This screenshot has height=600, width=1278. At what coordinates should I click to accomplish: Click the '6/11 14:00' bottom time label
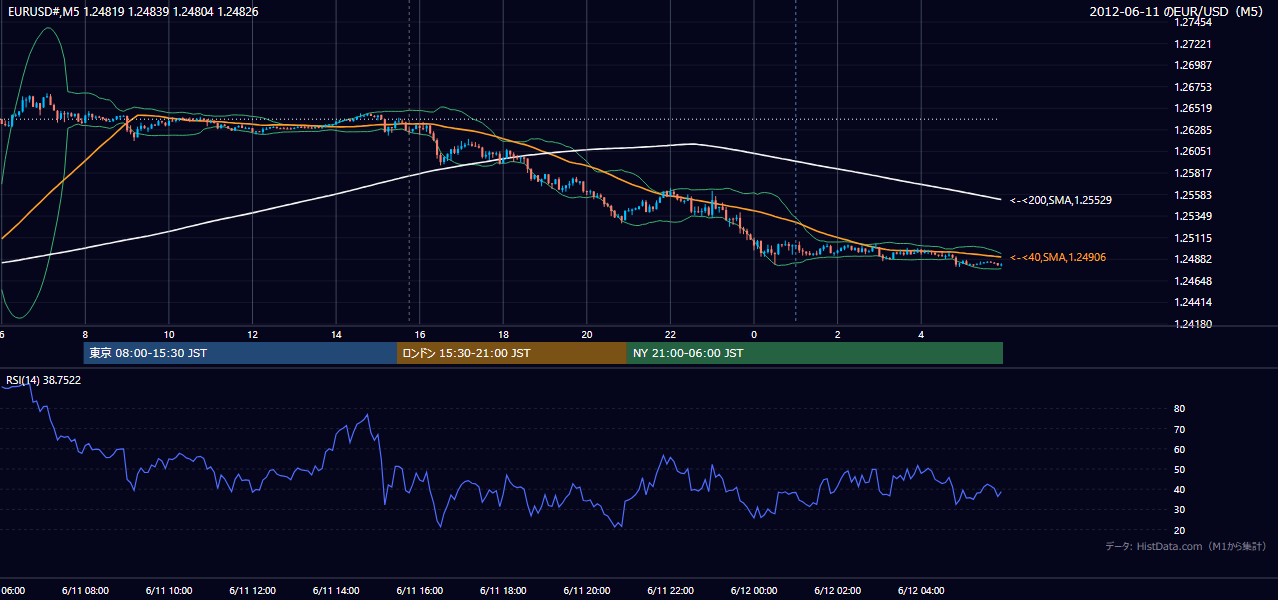click(336, 591)
